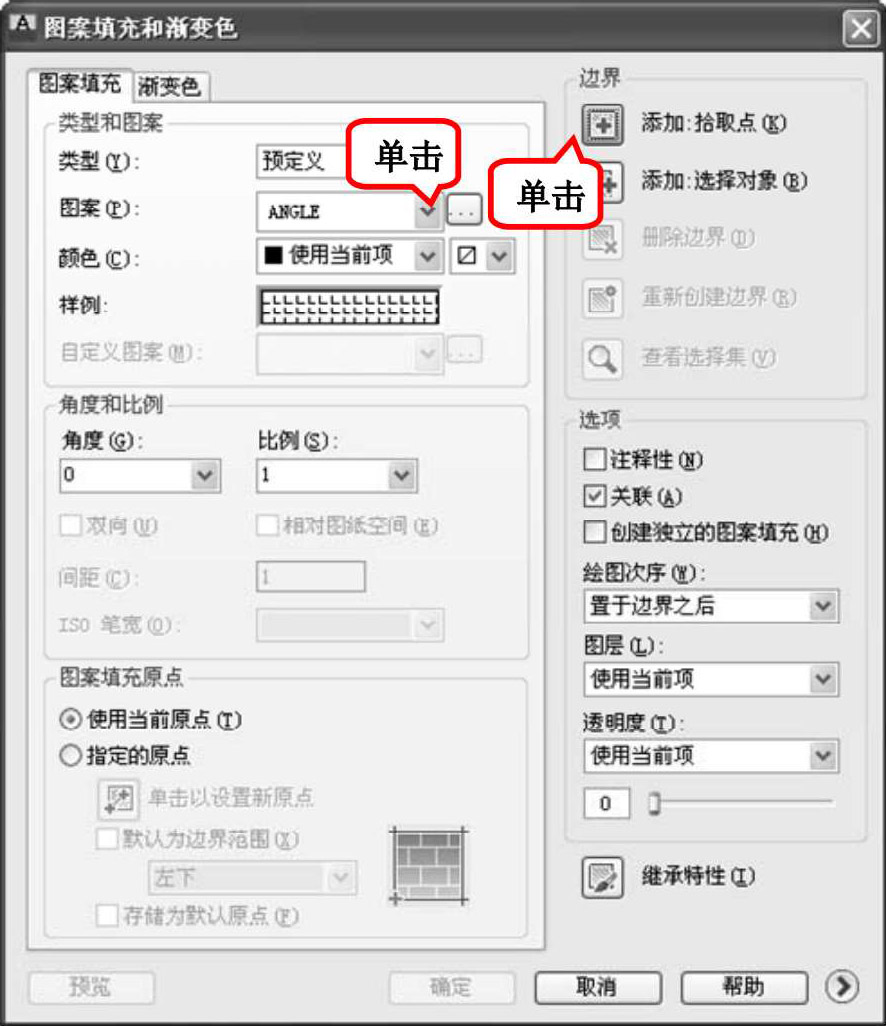Expand the dialog with the arrow button
The width and height of the screenshot is (886, 1026).
[842, 986]
